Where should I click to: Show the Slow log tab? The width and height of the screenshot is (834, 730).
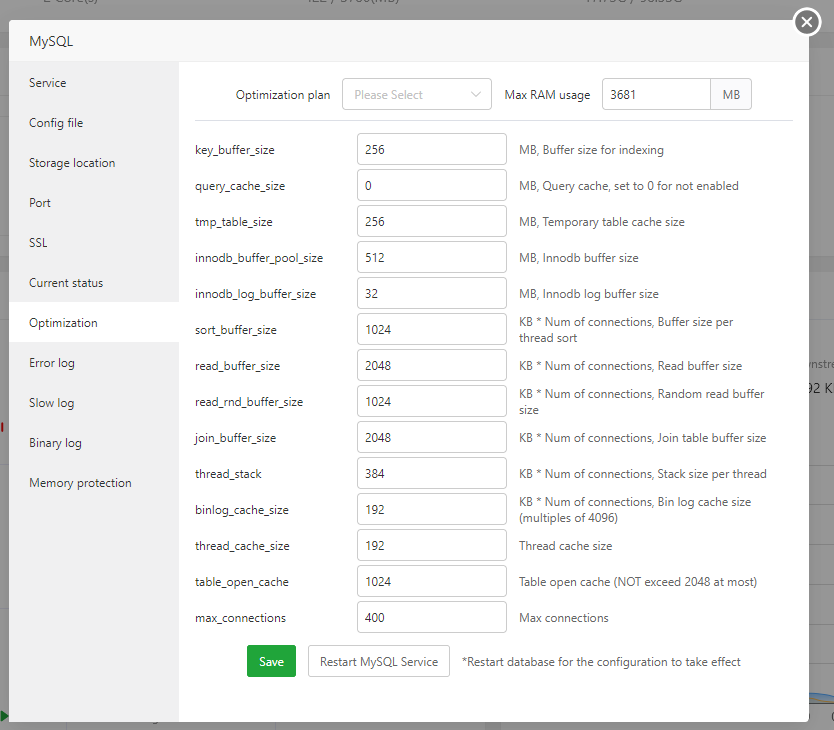tap(52, 403)
